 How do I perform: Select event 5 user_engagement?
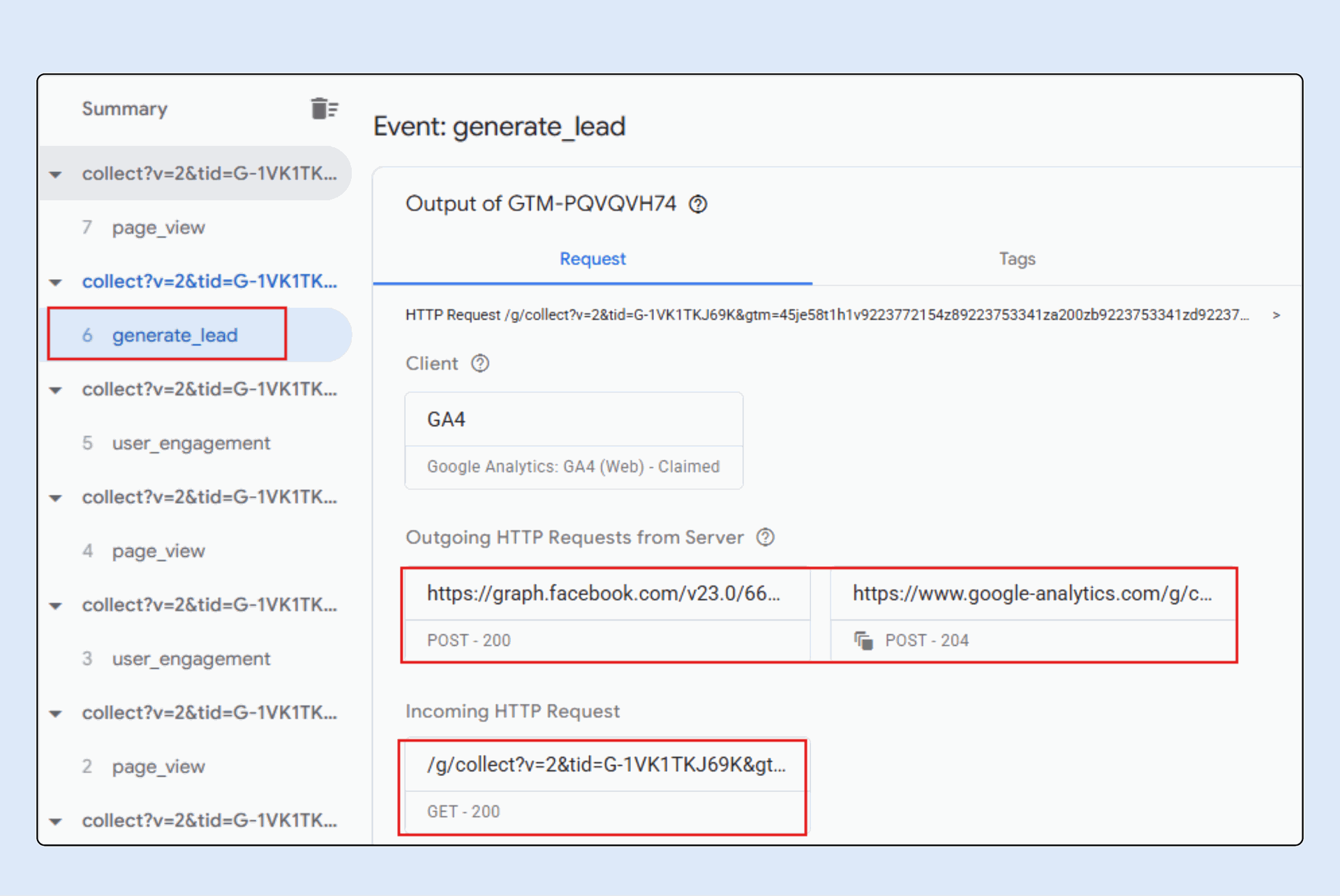tap(191, 443)
